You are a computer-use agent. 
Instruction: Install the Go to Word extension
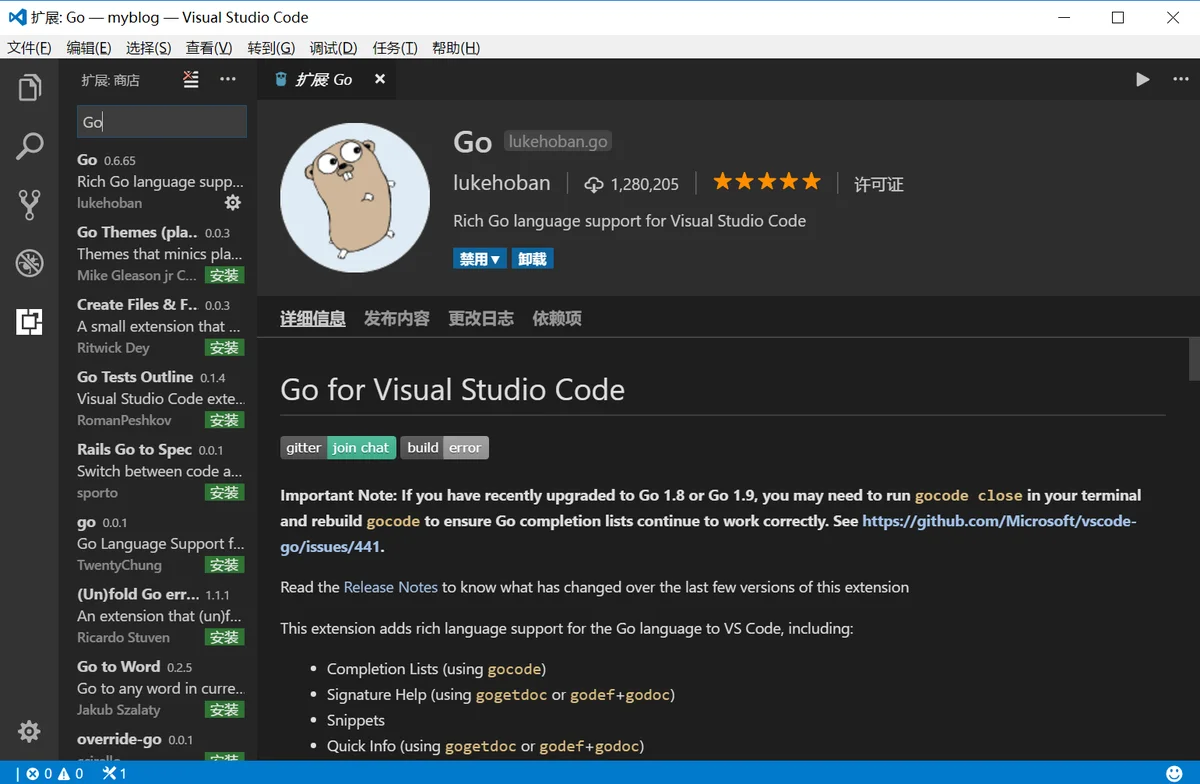tap(225, 709)
